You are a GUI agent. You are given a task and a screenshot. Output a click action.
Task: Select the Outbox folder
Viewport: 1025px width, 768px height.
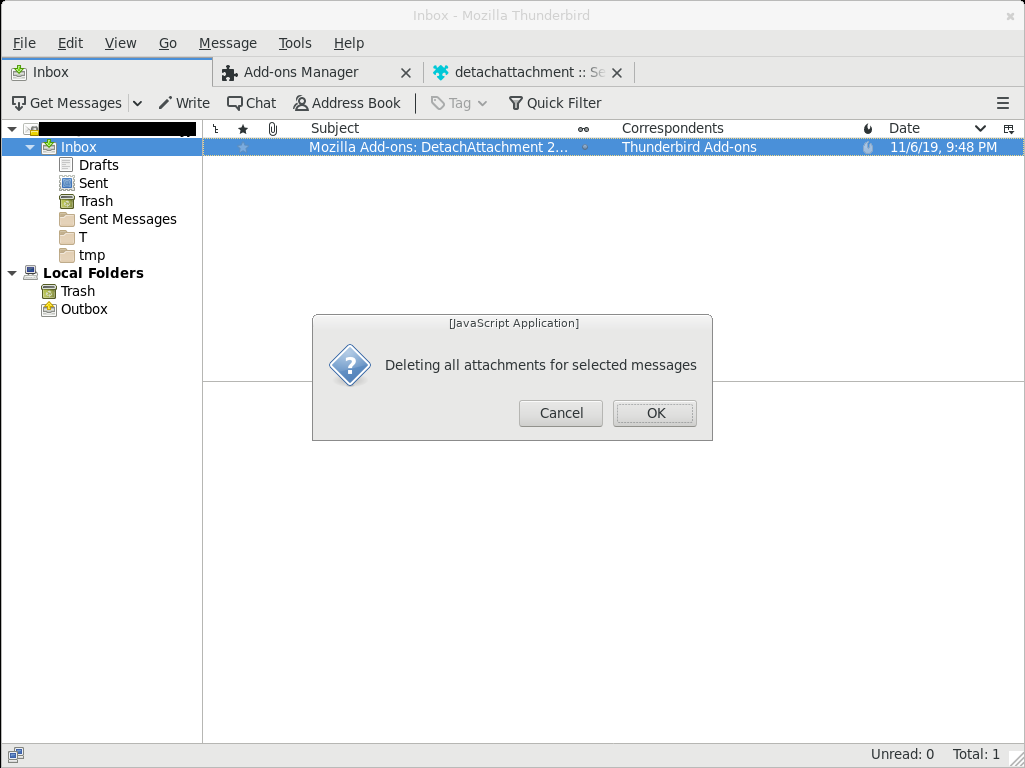tap(84, 309)
